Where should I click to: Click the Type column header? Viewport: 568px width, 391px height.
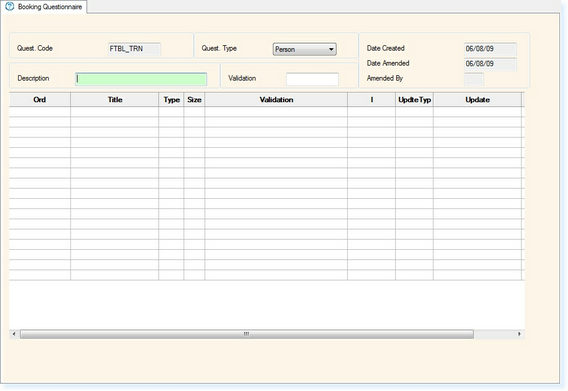pyautogui.click(x=171, y=100)
